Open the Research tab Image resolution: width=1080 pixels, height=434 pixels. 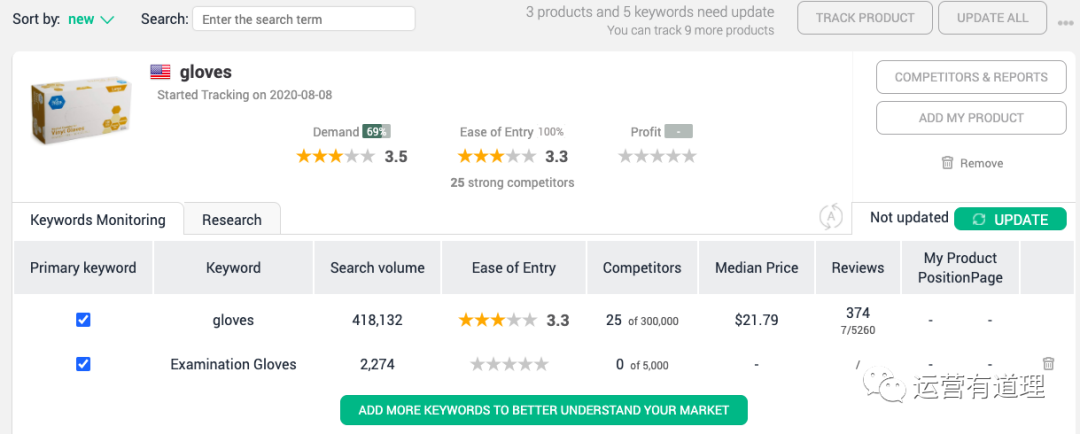pos(232,220)
